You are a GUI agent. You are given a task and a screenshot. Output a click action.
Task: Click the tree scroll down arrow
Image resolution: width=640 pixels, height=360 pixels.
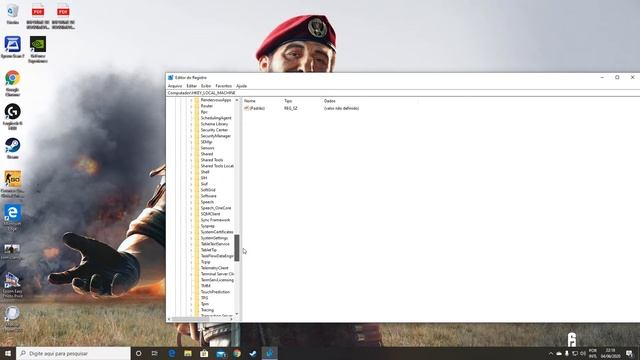(237, 314)
